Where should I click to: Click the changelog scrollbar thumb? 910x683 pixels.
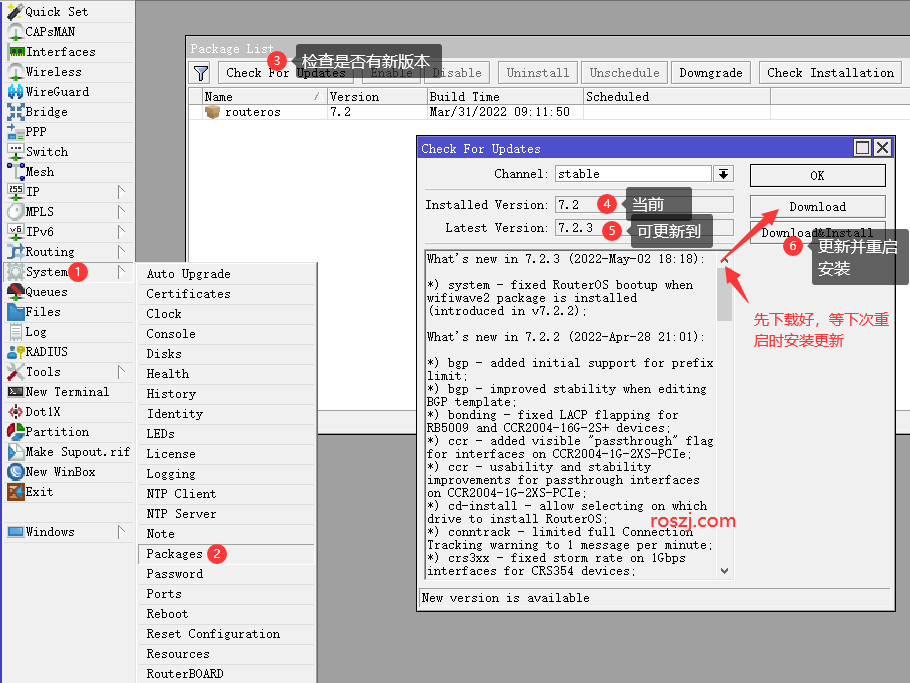point(724,294)
